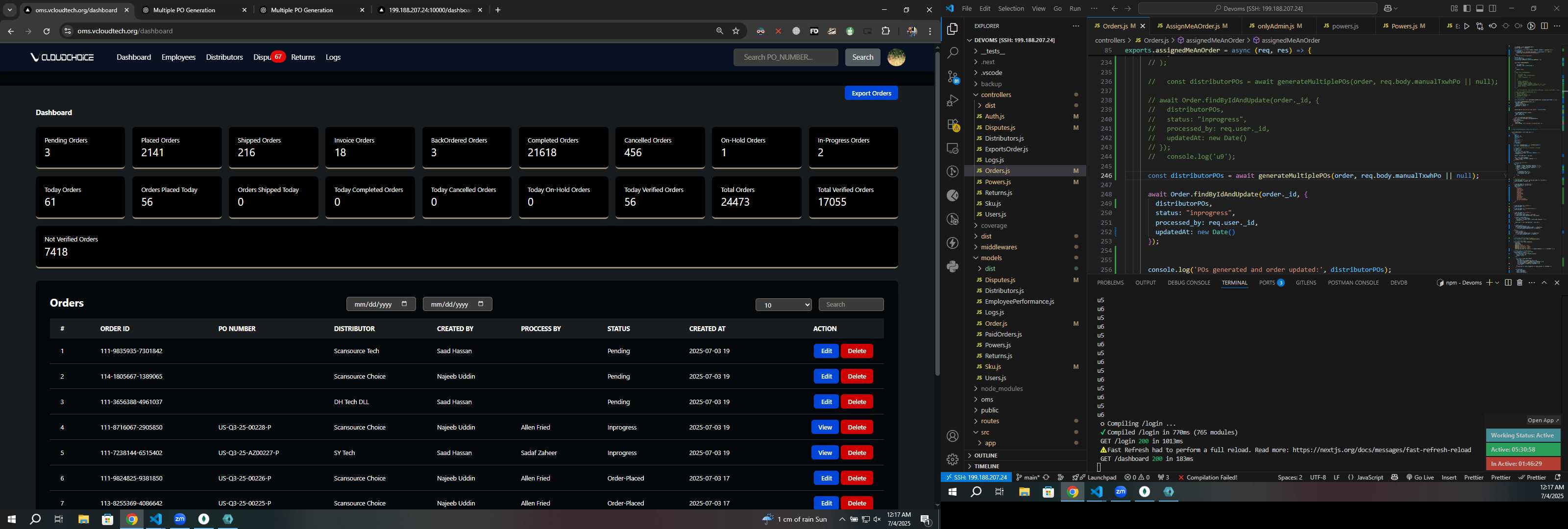Viewport: 1568px width, 529px height.
Task: Toggle Insert mode in VS Code status bar
Action: [1449, 477]
